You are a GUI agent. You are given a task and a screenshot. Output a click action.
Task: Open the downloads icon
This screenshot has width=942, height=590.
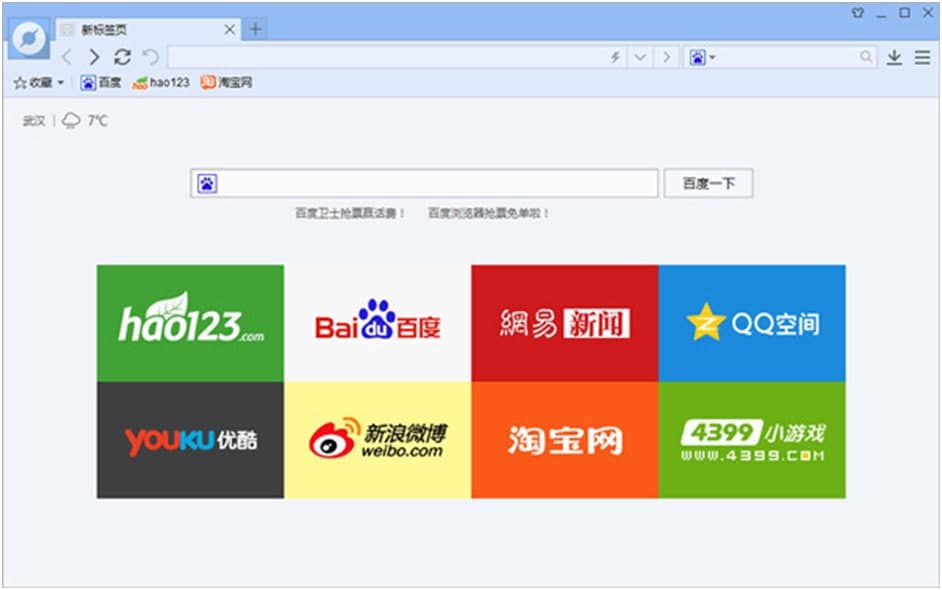point(894,57)
